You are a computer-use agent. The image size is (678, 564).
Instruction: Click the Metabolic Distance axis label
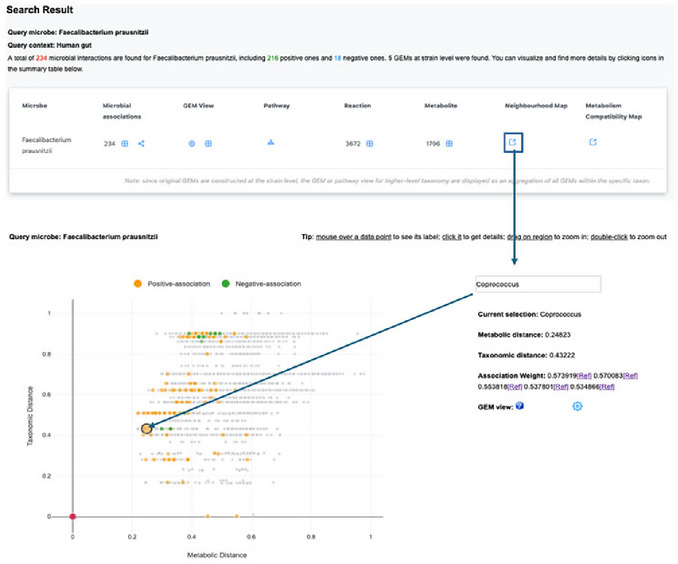[x=217, y=555]
